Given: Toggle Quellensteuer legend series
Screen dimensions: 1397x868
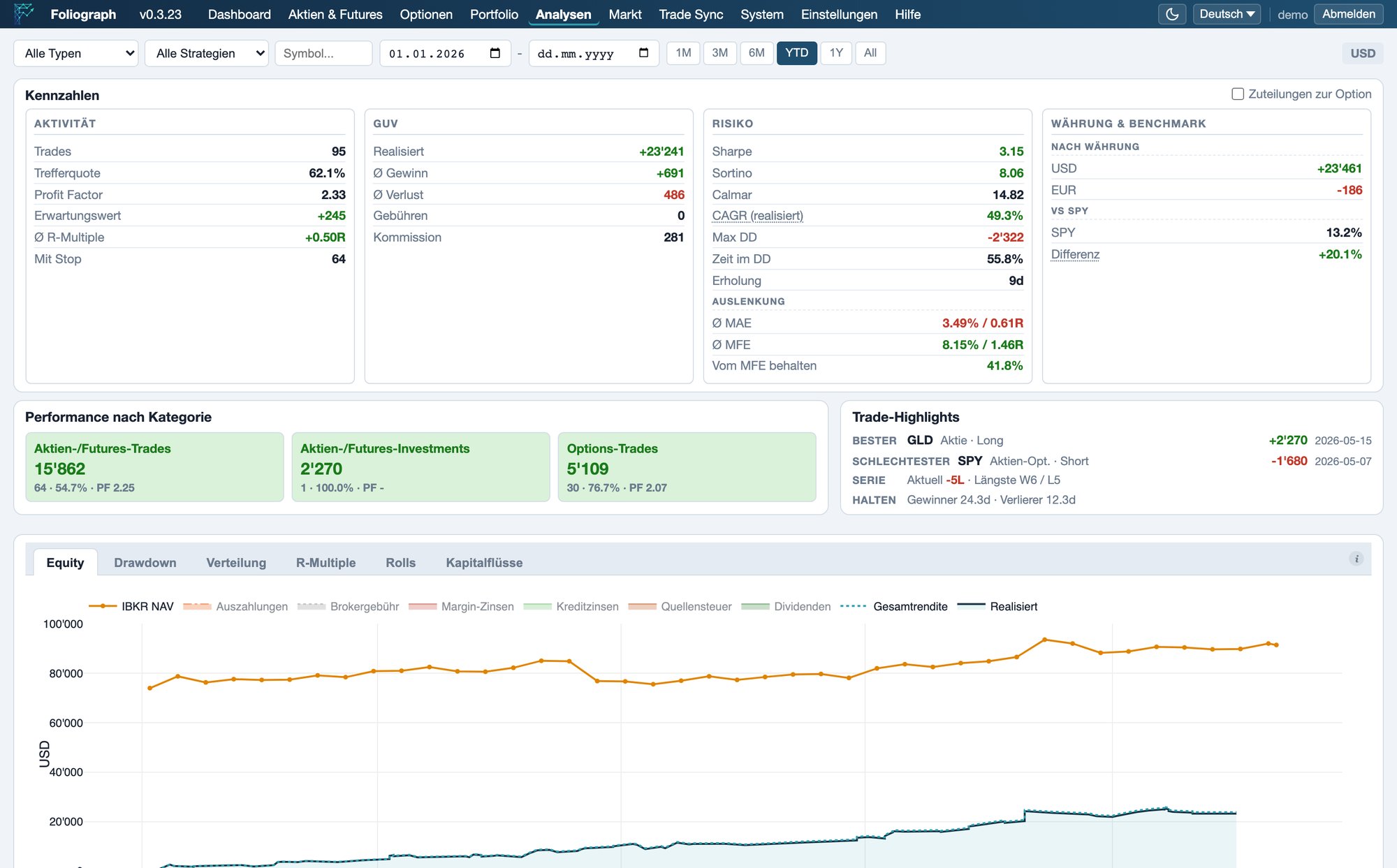Looking at the screenshot, I should (x=680, y=606).
